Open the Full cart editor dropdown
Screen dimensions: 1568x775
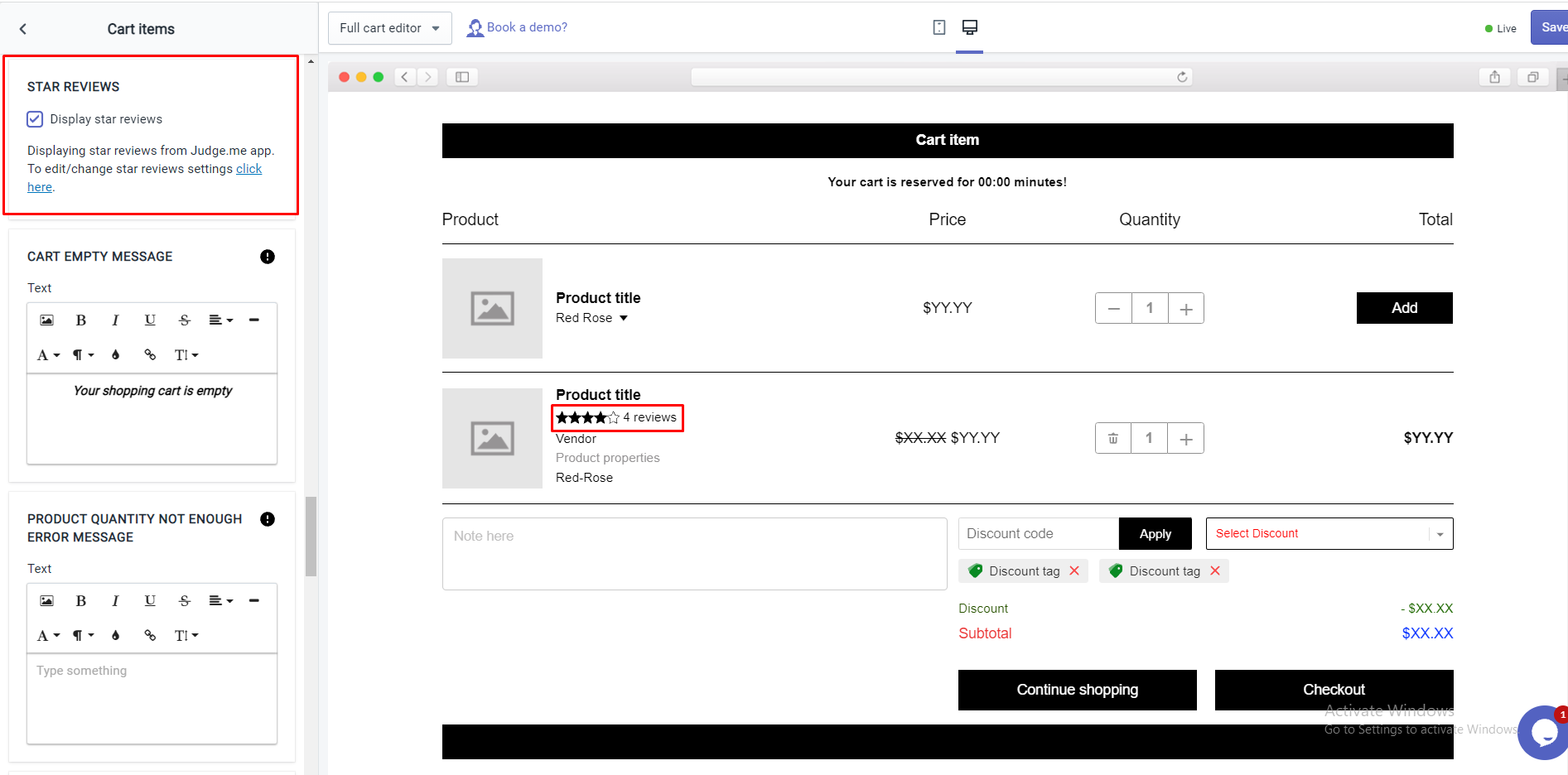coord(389,28)
